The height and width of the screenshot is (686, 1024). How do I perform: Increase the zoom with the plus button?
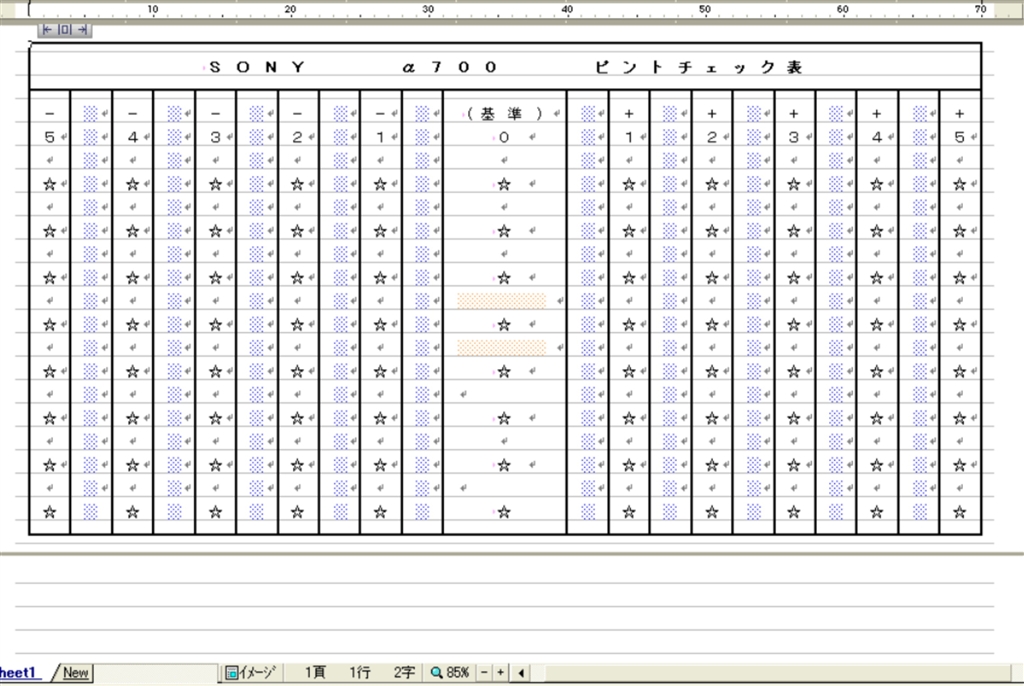click(x=500, y=672)
